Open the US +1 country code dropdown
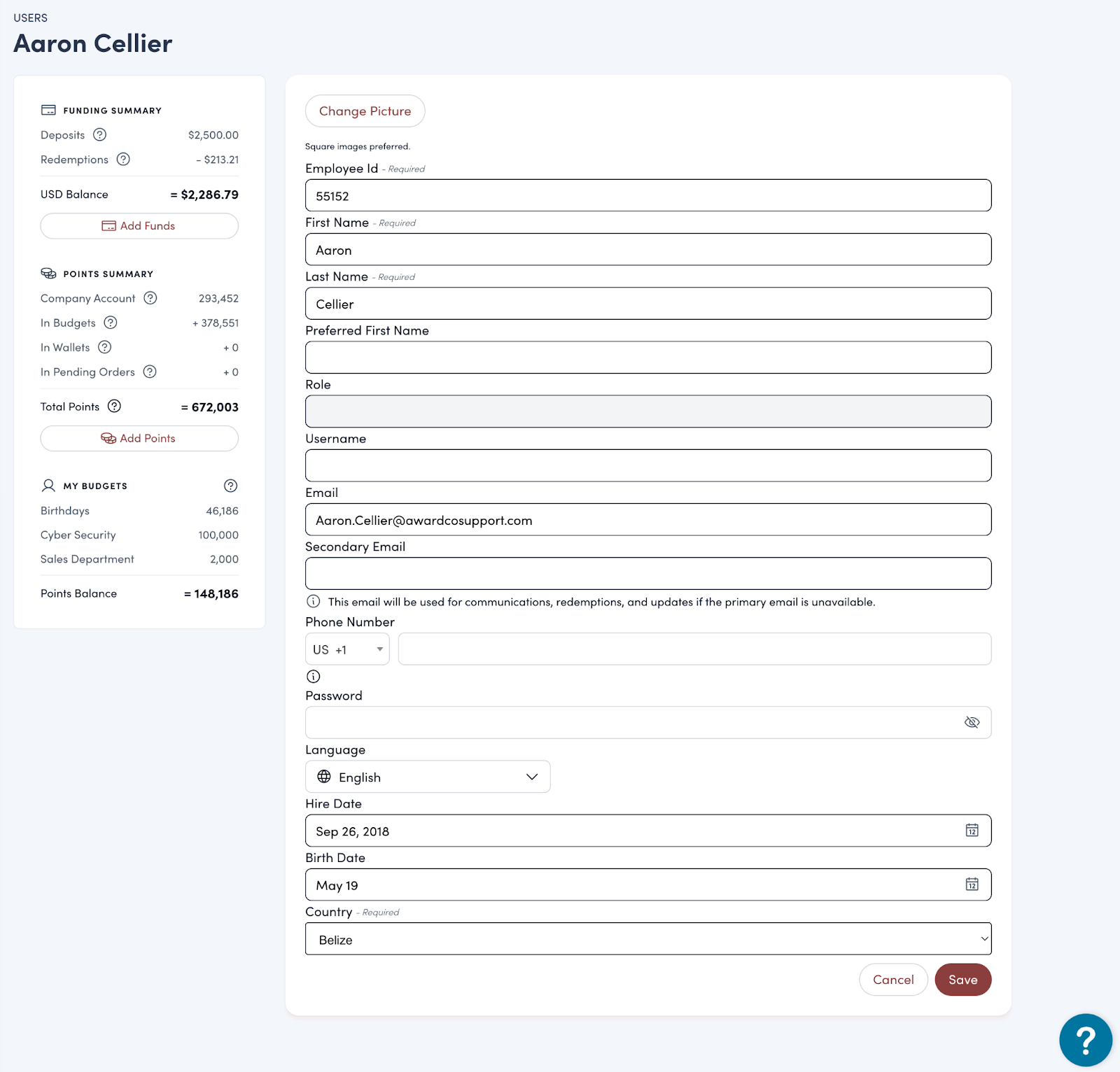1120x1072 pixels. point(347,649)
